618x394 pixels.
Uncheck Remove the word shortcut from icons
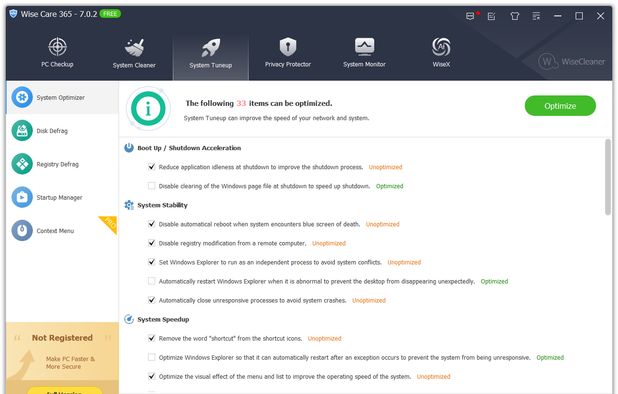[151, 338]
